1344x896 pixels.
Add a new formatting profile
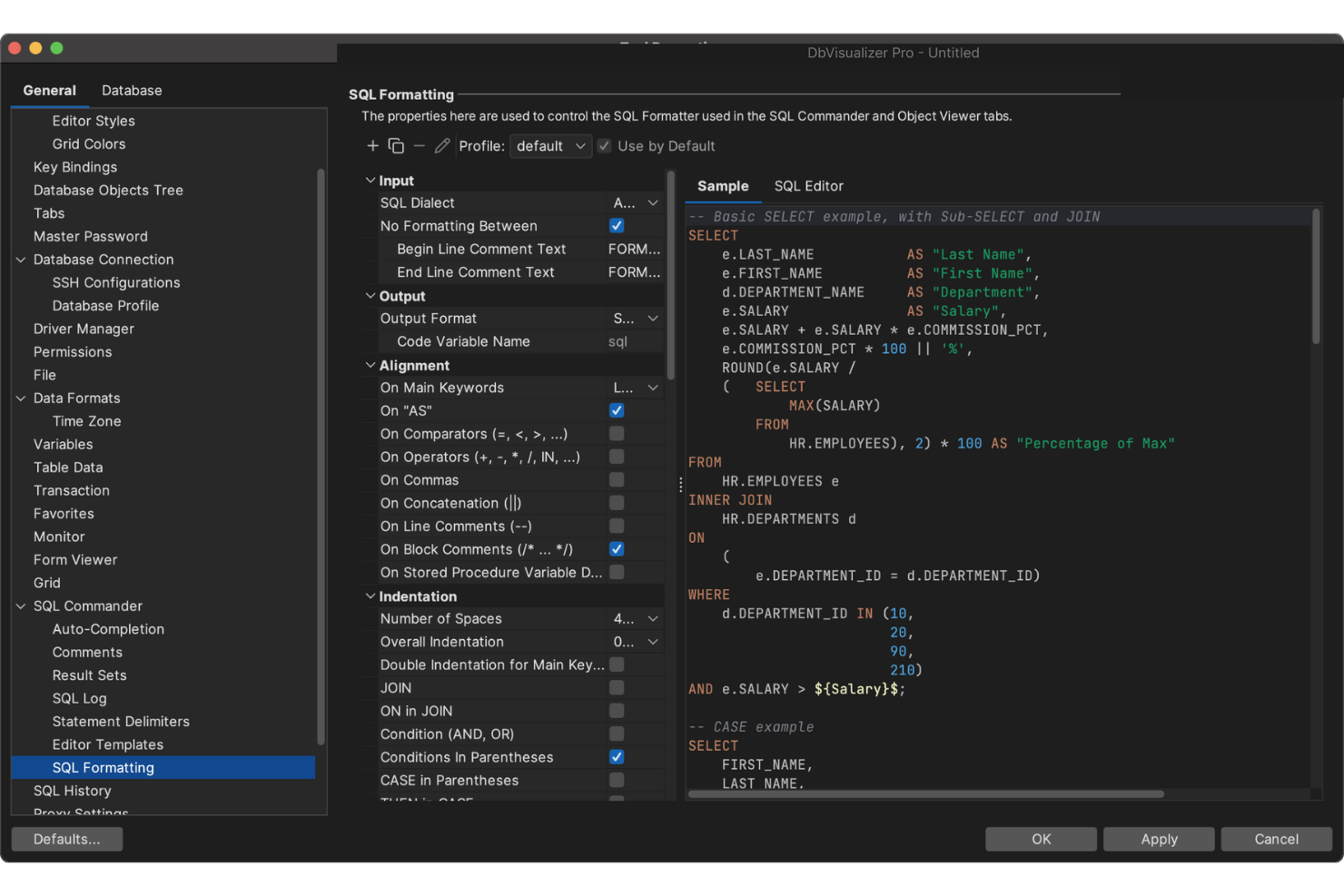pos(372,145)
